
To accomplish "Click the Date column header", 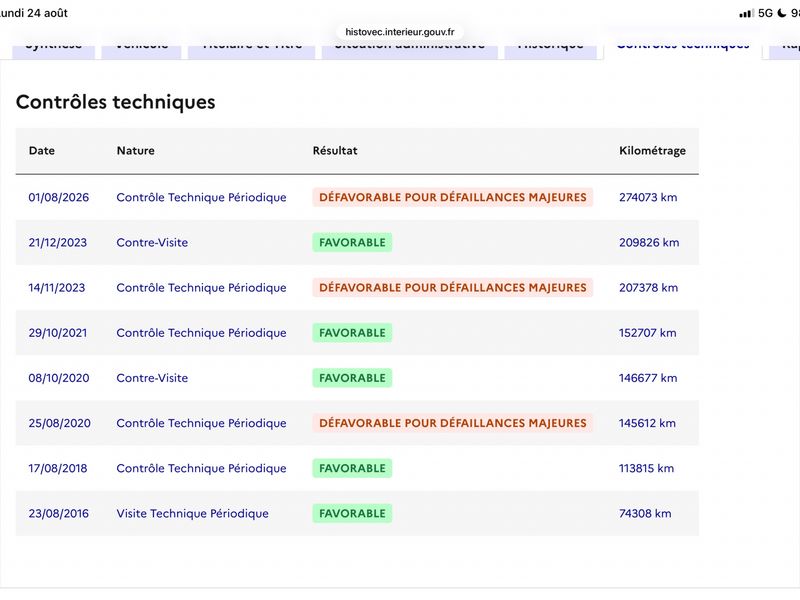I will coord(42,151).
